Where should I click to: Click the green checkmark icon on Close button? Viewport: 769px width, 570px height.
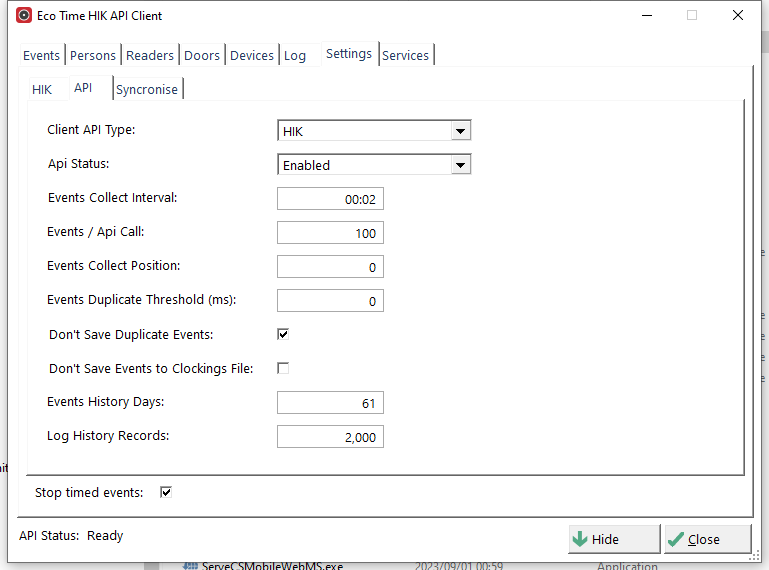click(x=676, y=539)
